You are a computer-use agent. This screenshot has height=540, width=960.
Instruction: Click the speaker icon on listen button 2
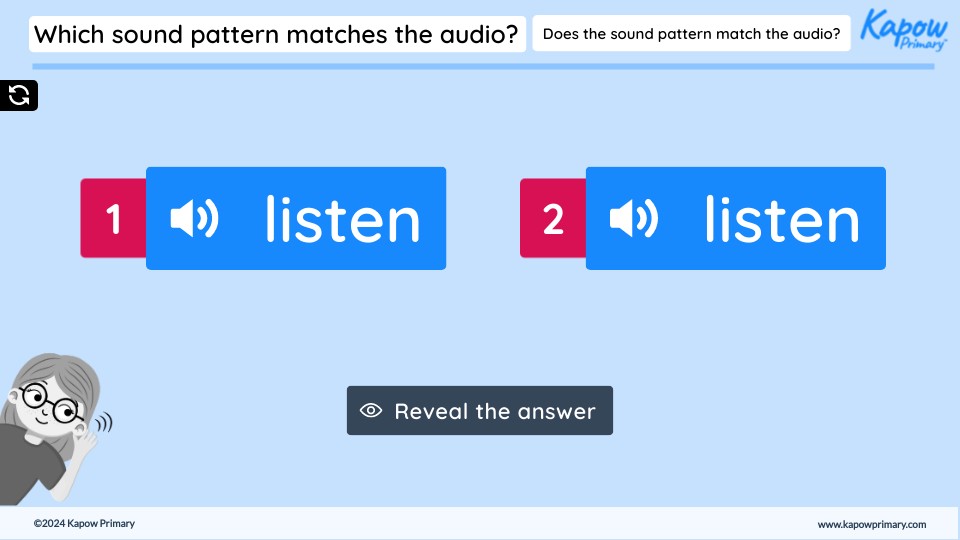(634, 219)
